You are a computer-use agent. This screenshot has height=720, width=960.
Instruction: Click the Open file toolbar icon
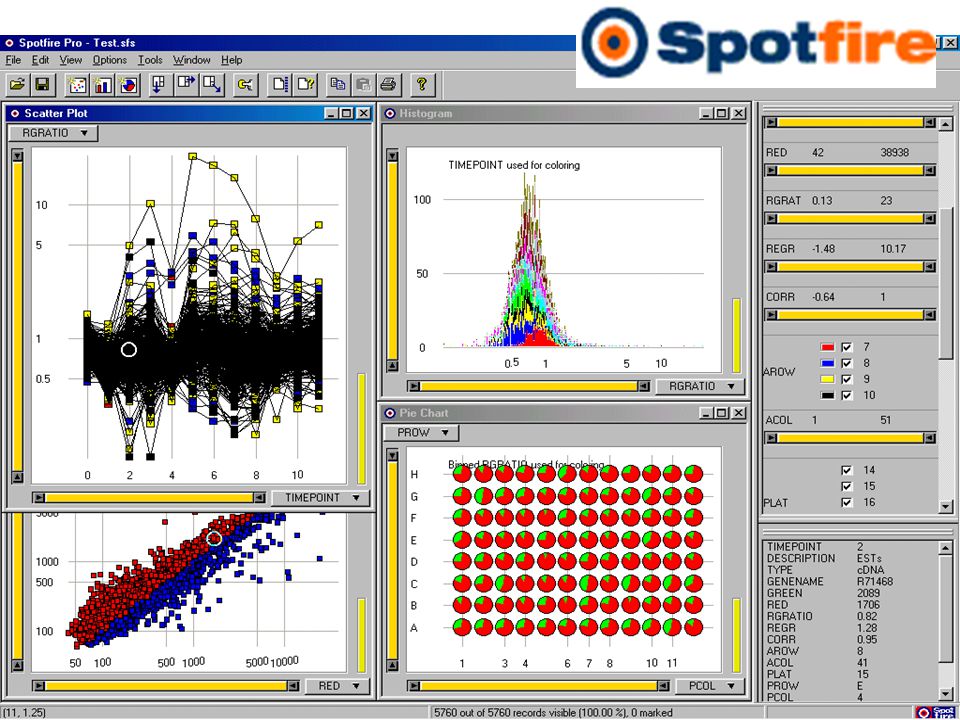18,84
